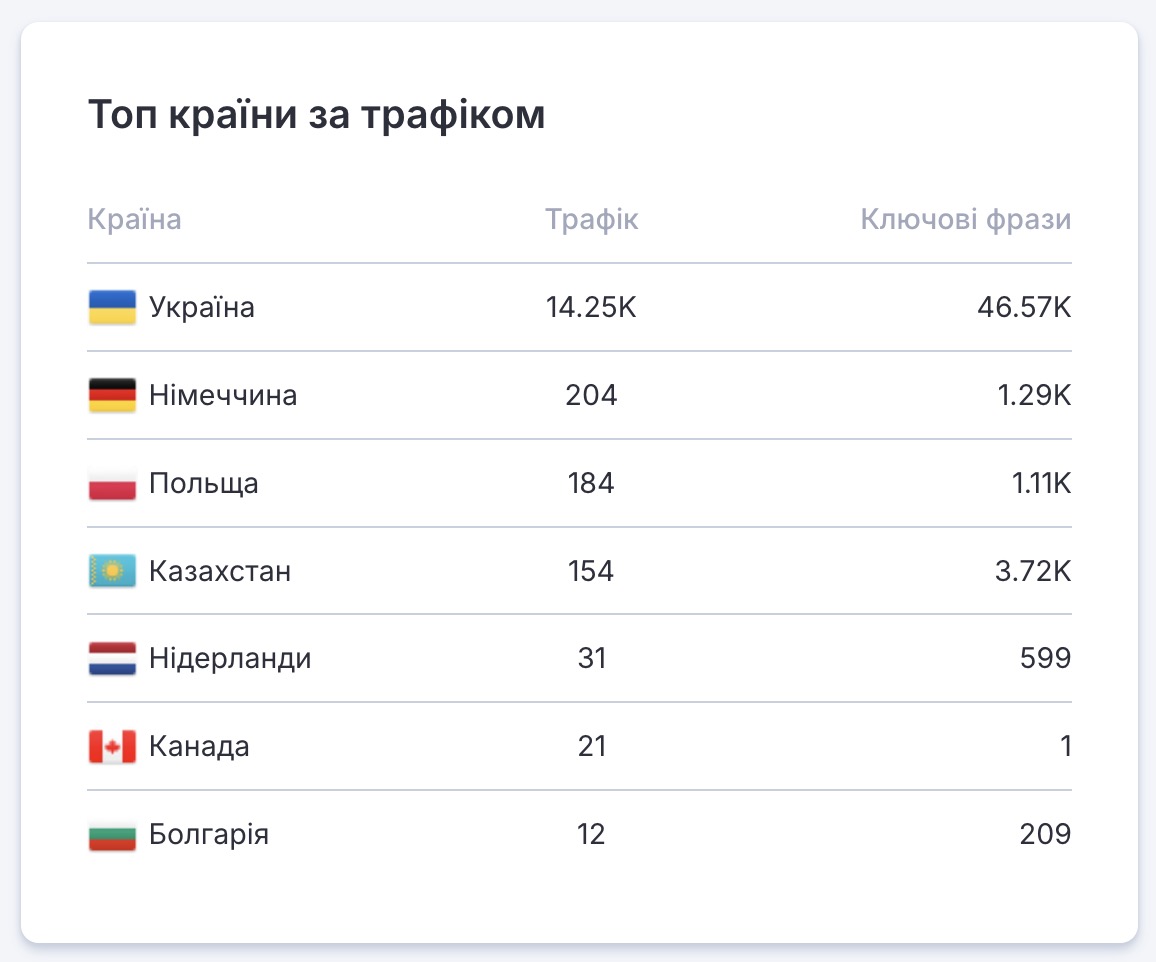Click Ukraine's 46.57K keywords value
Image resolution: width=1156 pixels, height=962 pixels.
[x=1024, y=308]
